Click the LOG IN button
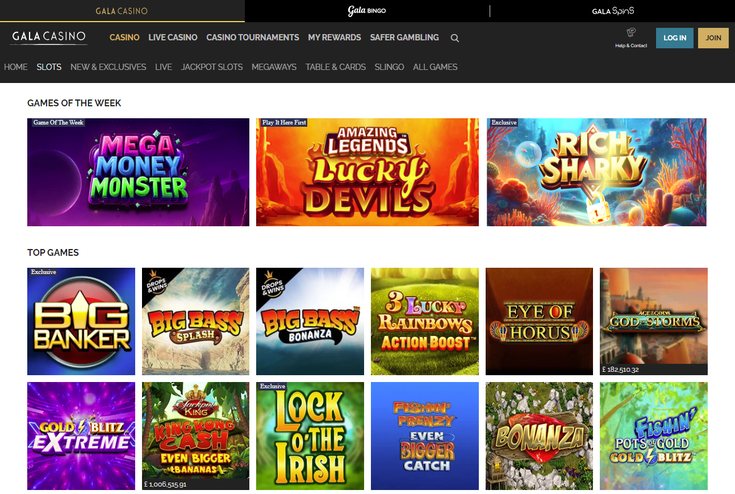The image size is (735, 494). [675, 38]
